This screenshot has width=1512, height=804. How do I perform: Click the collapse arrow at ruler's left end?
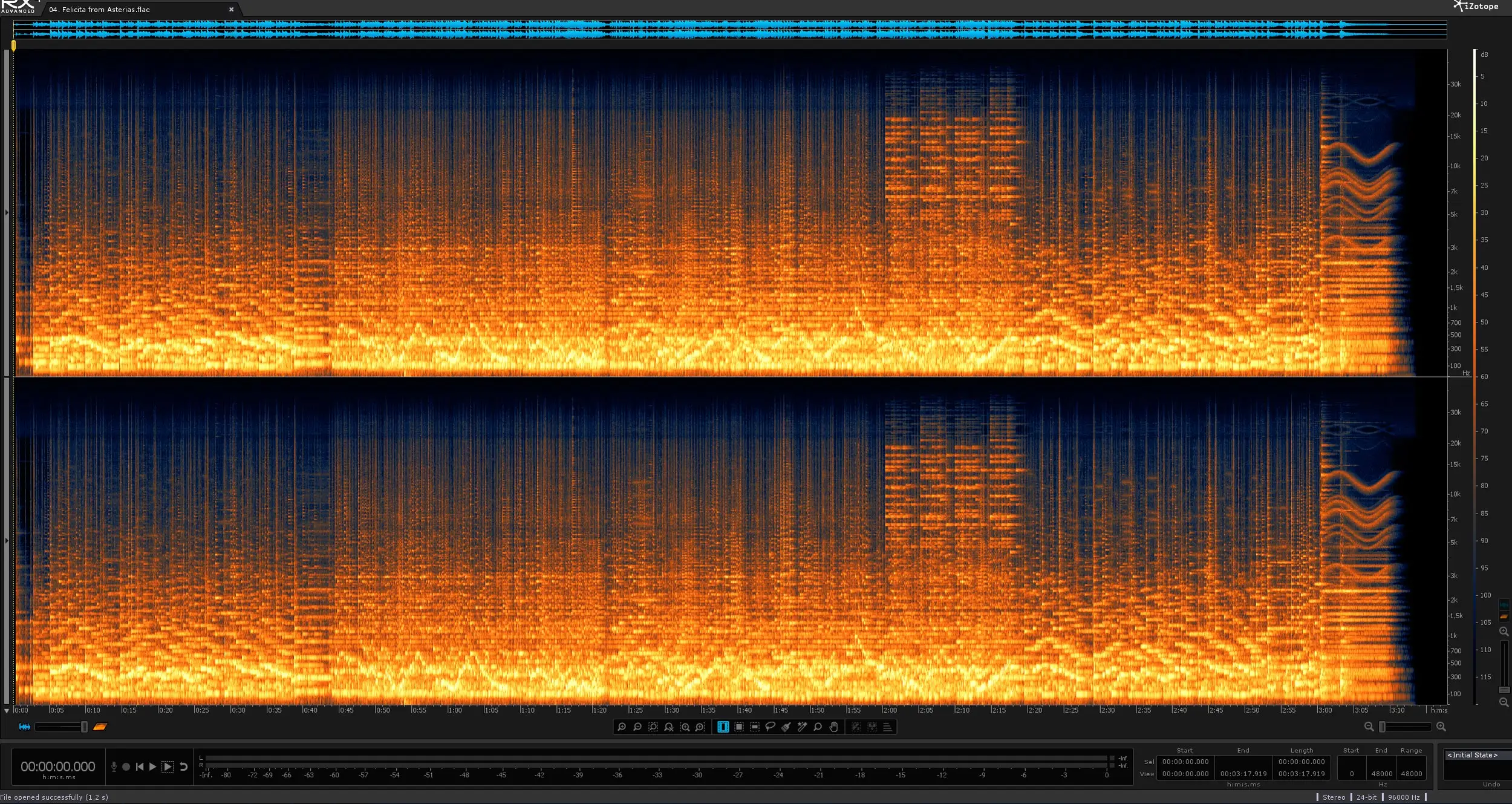(x=7, y=711)
